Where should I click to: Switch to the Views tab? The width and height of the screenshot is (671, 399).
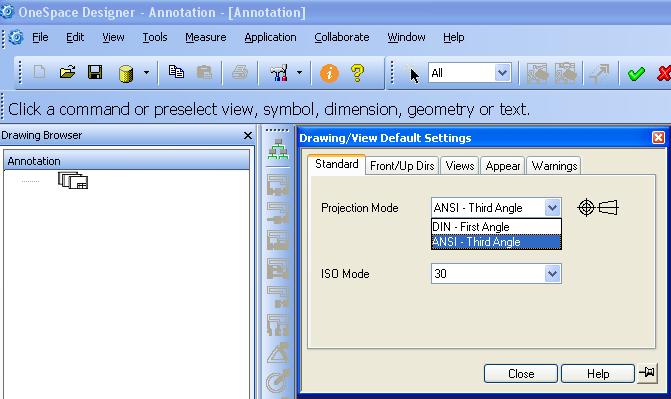tap(460, 166)
